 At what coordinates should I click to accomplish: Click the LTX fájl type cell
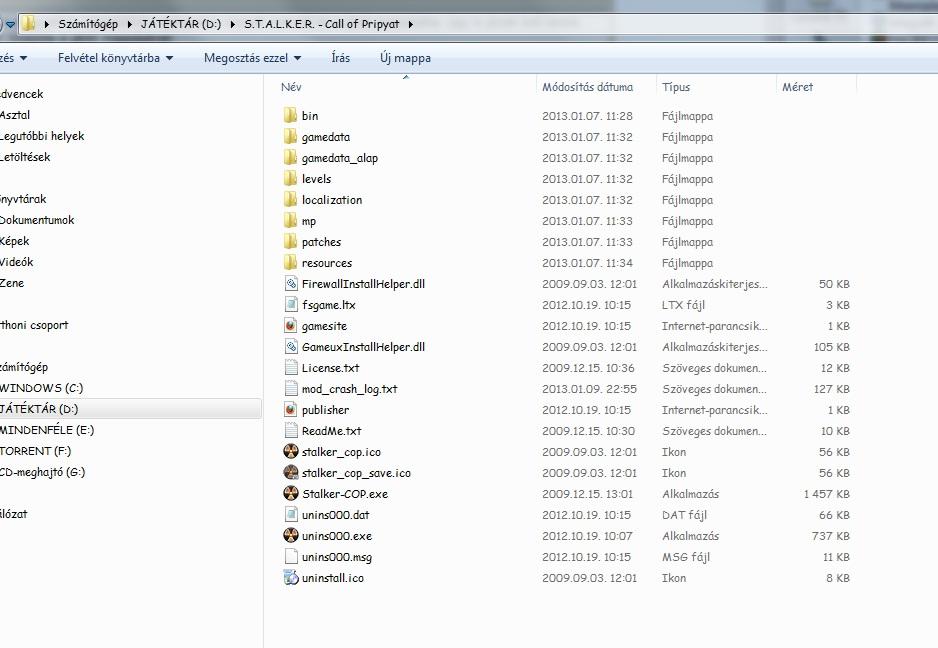click(x=683, y=305)
